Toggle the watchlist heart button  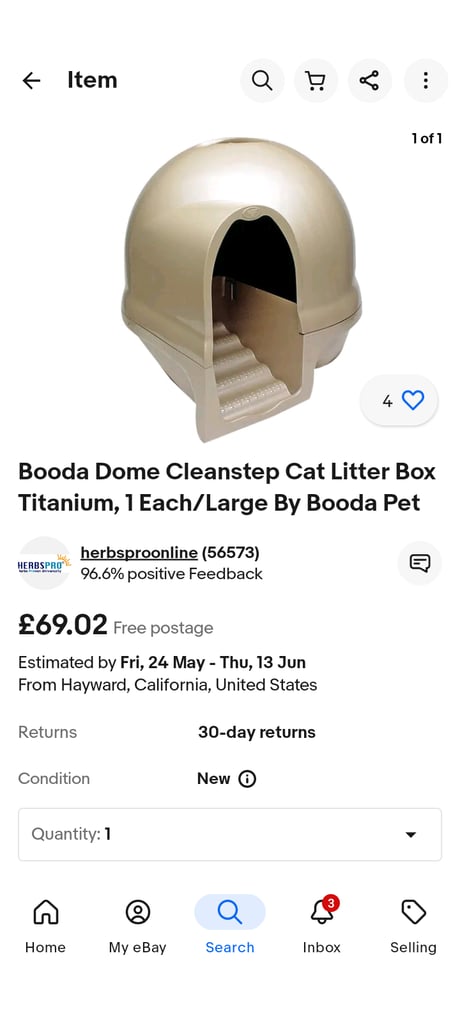[399, 400]
